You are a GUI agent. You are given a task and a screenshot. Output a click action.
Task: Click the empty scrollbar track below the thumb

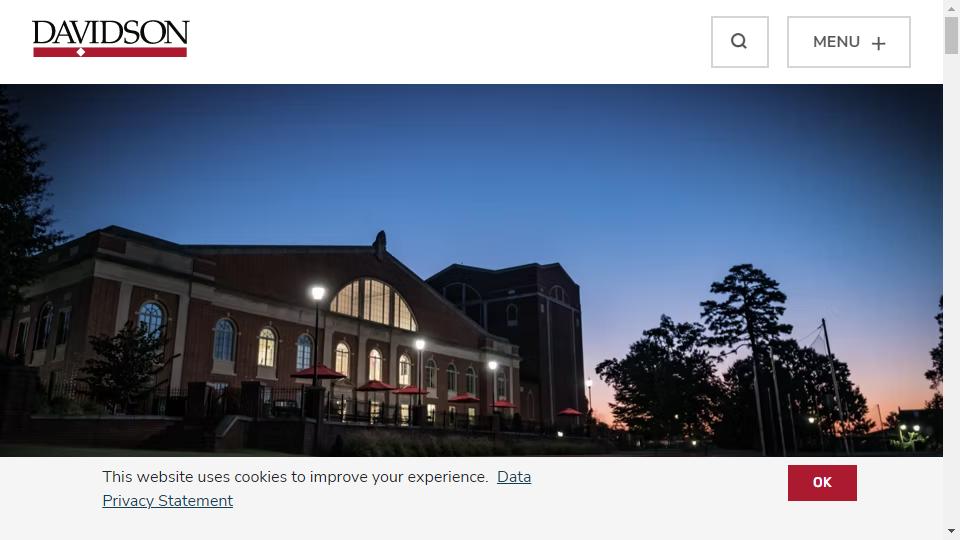point(951,288)
